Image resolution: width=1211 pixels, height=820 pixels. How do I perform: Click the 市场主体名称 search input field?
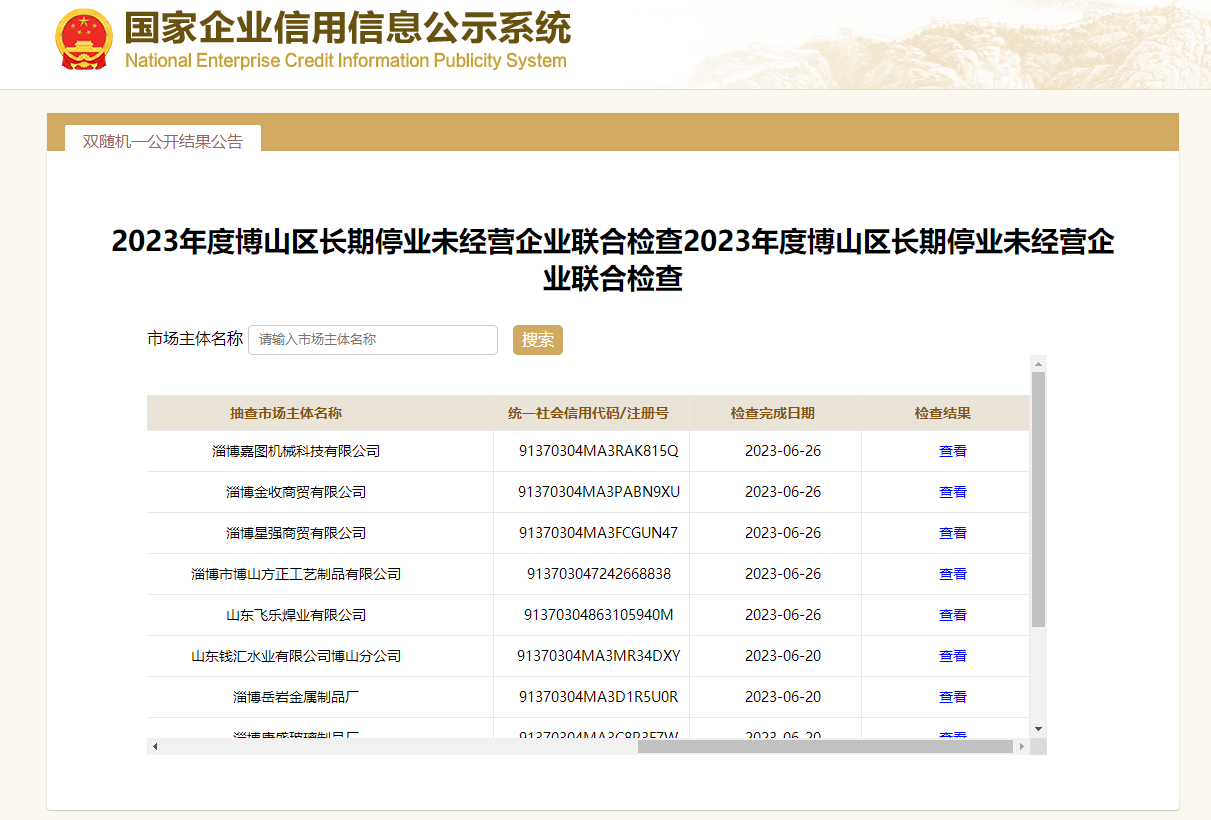point(372,340)
